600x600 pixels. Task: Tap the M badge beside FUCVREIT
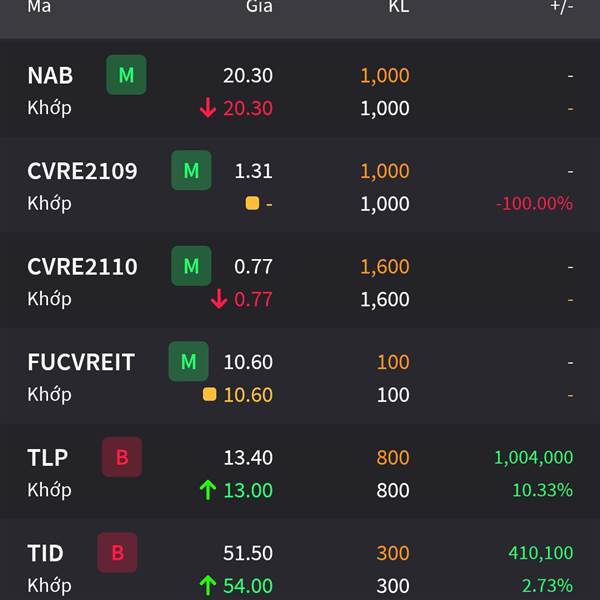(189, 362)
